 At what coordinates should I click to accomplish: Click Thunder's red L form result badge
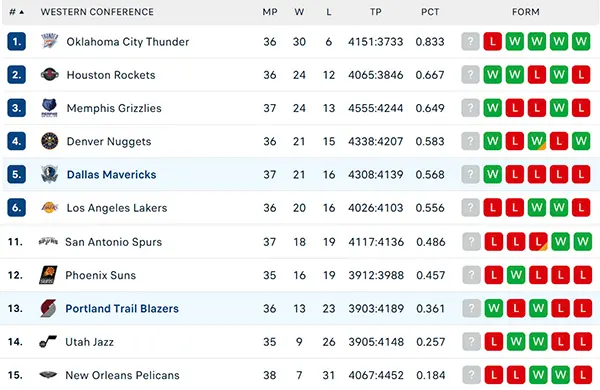[x=492, y=41]
